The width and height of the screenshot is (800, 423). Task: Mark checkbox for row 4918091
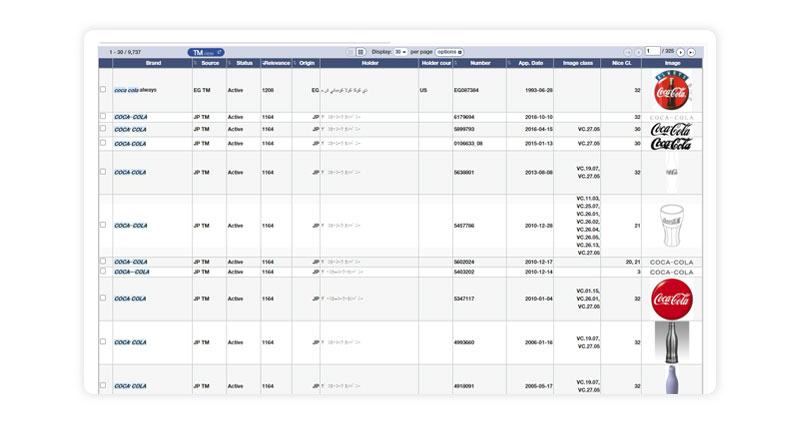pyautogui.click(x=103, y=386)
